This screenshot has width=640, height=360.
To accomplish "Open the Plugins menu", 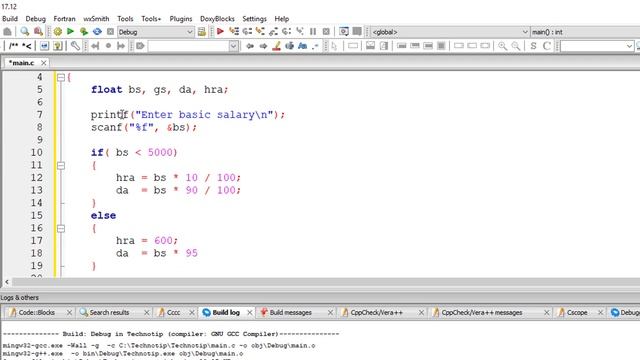I will [x=180, y=19].
